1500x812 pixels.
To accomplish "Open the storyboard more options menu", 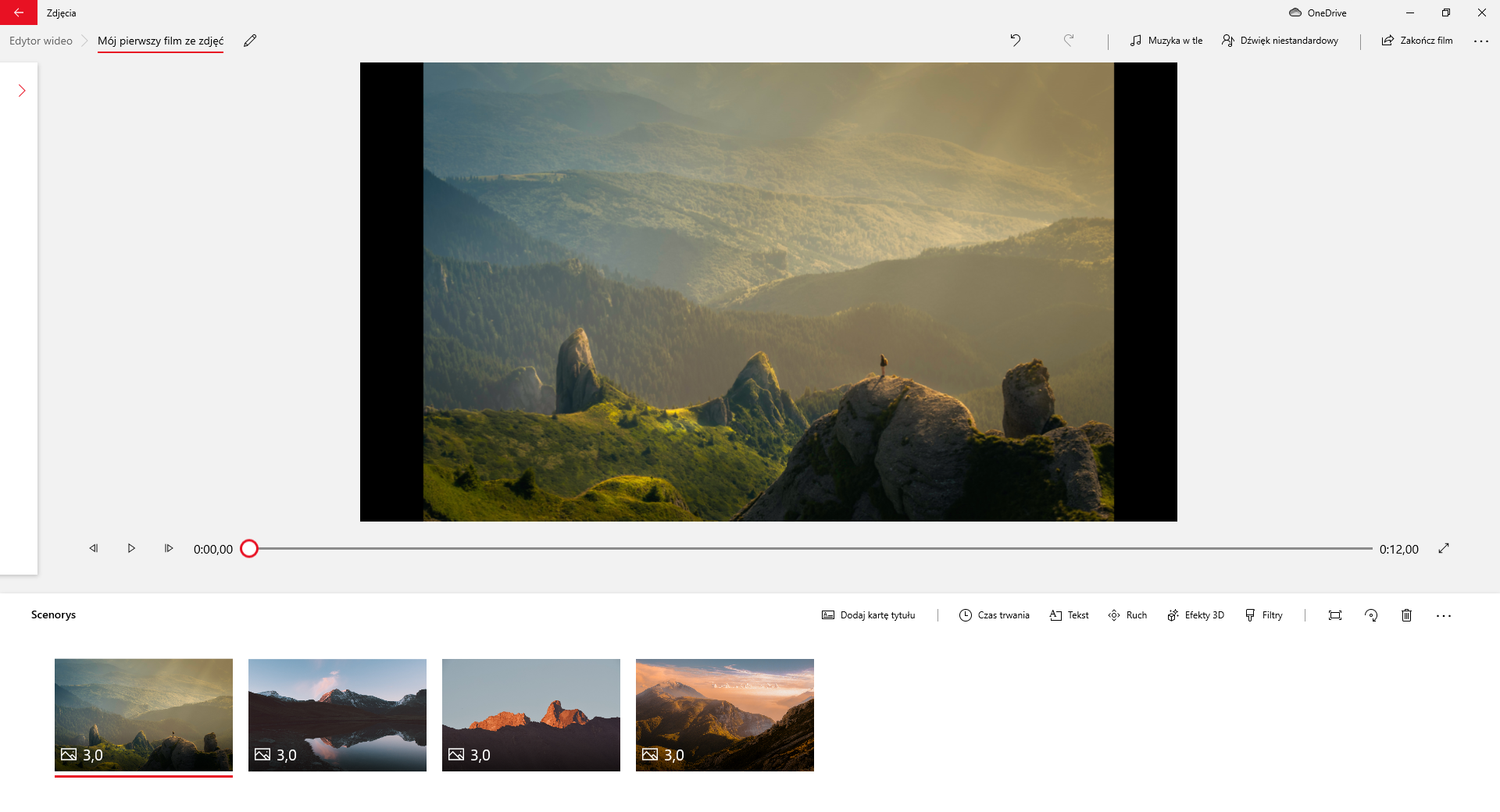I will (x=1443, y=615).
